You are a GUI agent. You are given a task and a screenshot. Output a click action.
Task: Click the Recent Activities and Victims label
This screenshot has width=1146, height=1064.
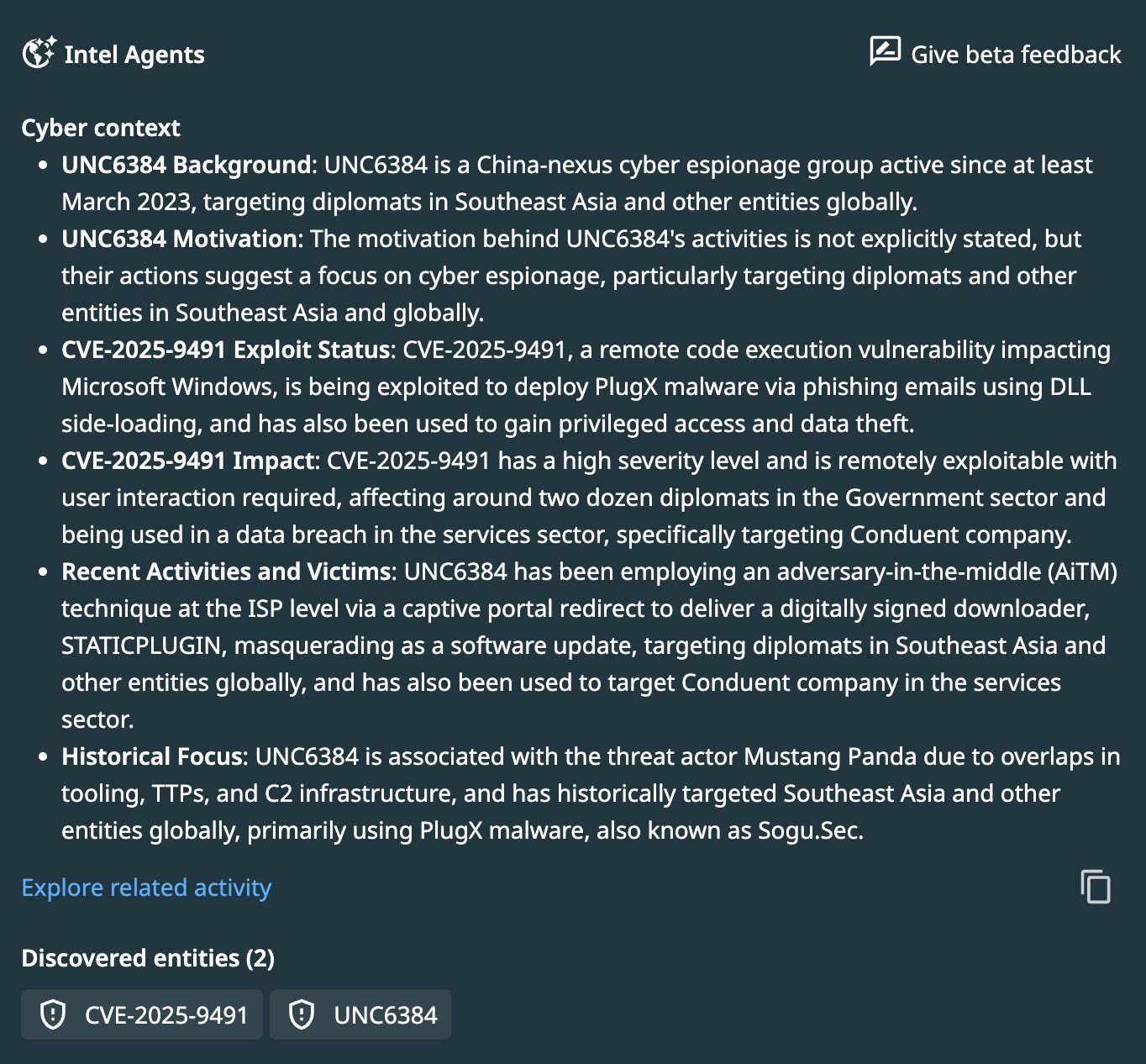coord(226,572)
